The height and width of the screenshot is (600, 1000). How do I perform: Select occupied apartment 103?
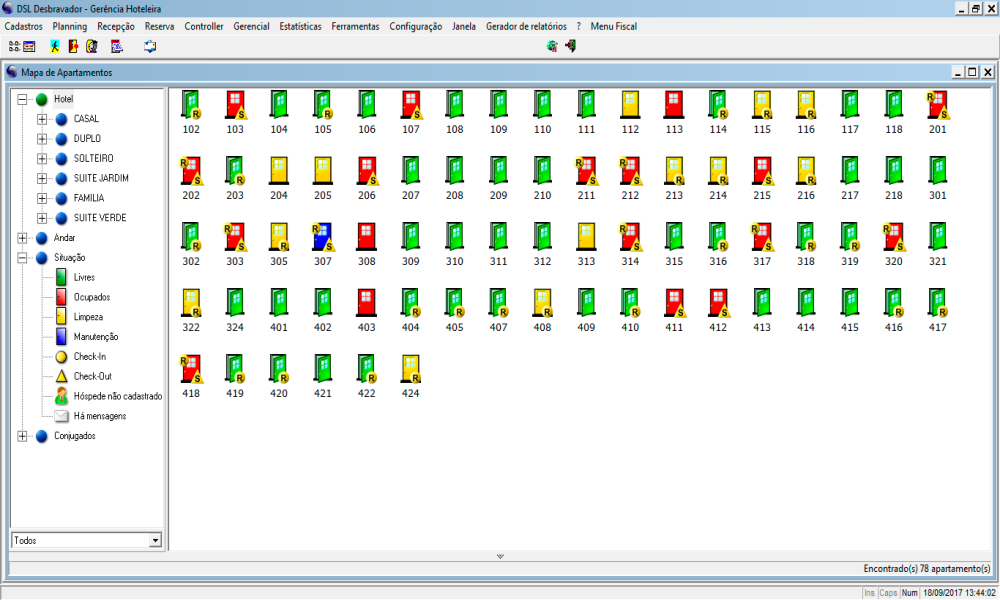[x=235, y=105]
